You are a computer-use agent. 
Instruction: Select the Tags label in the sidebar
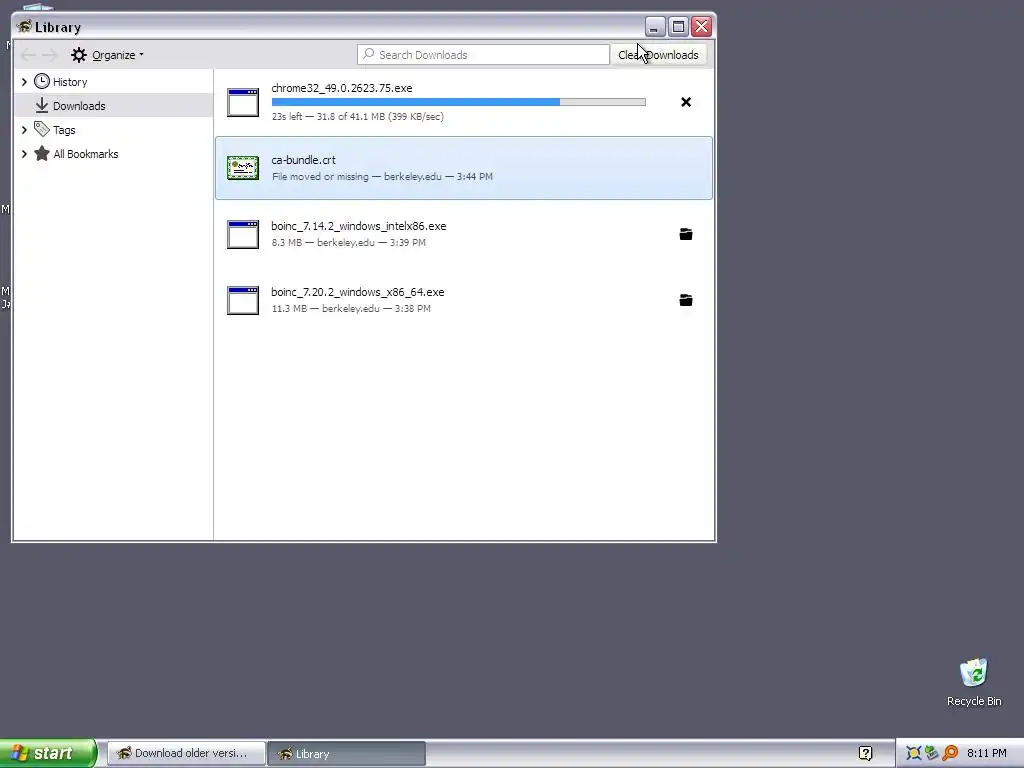point(64,130)
